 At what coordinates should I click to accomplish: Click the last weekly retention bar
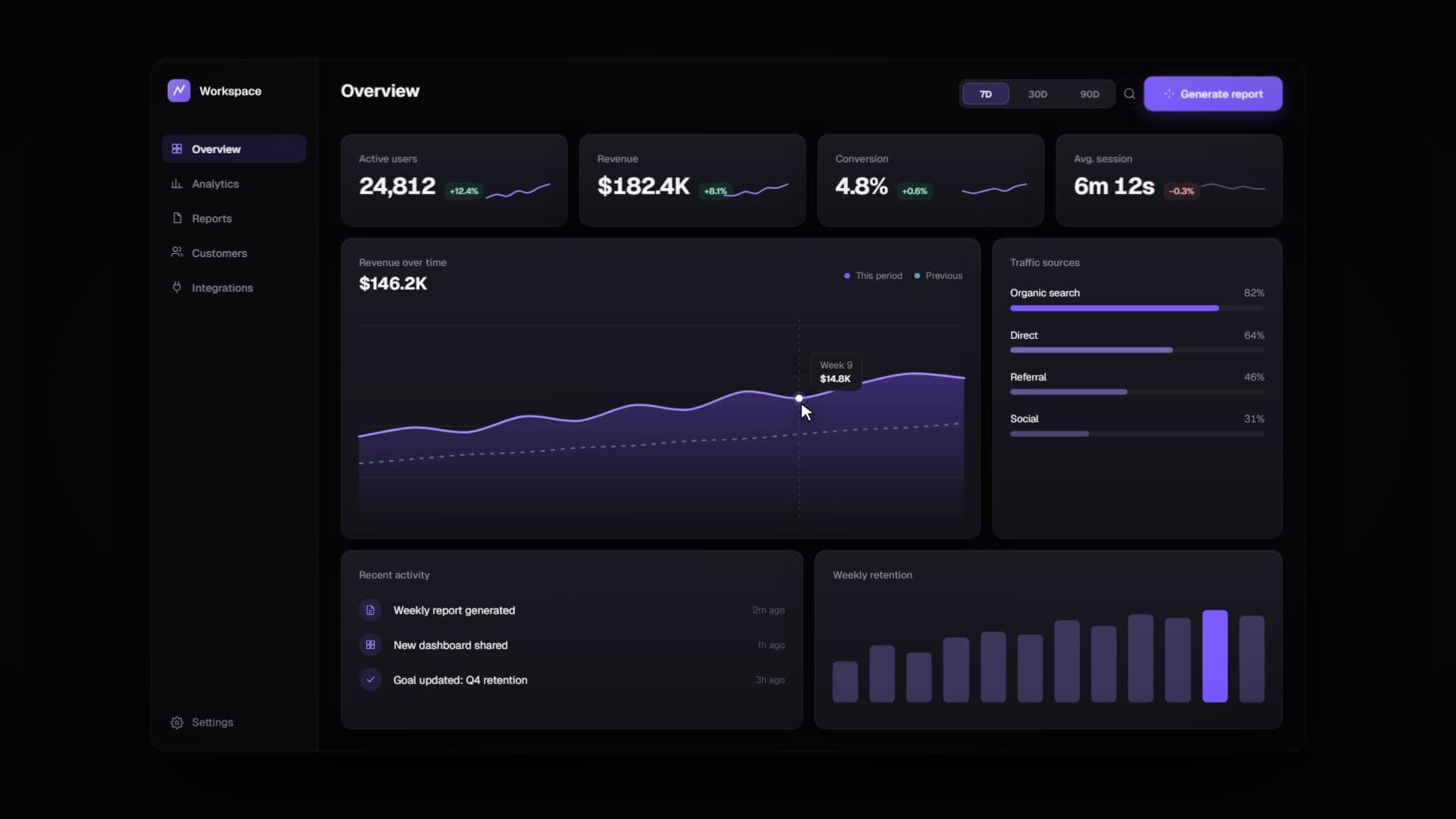click(1251, 659)
